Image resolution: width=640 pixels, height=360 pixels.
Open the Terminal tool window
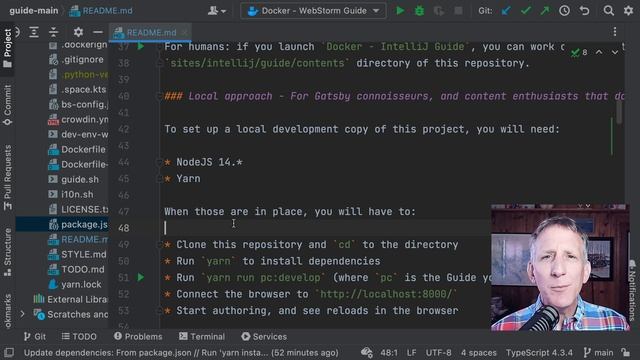tap(202, 337)
